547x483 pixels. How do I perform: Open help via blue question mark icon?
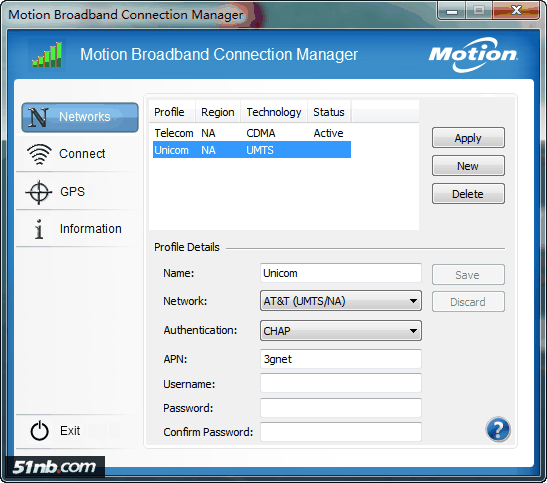[x=498, y=429]
